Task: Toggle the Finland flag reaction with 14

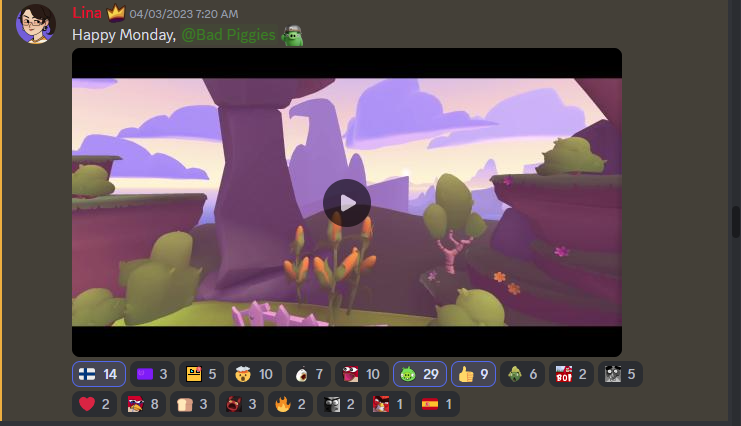Action: tap(99, 374)
